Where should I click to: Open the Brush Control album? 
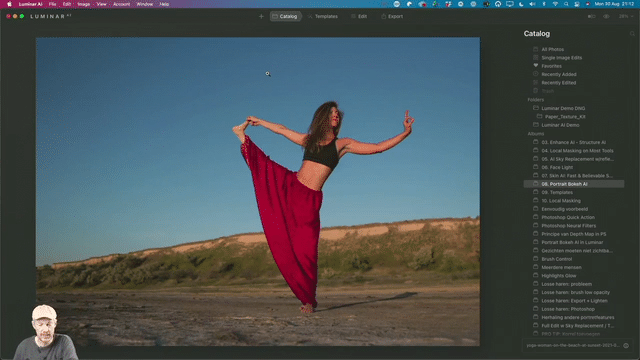pos(556,259)
